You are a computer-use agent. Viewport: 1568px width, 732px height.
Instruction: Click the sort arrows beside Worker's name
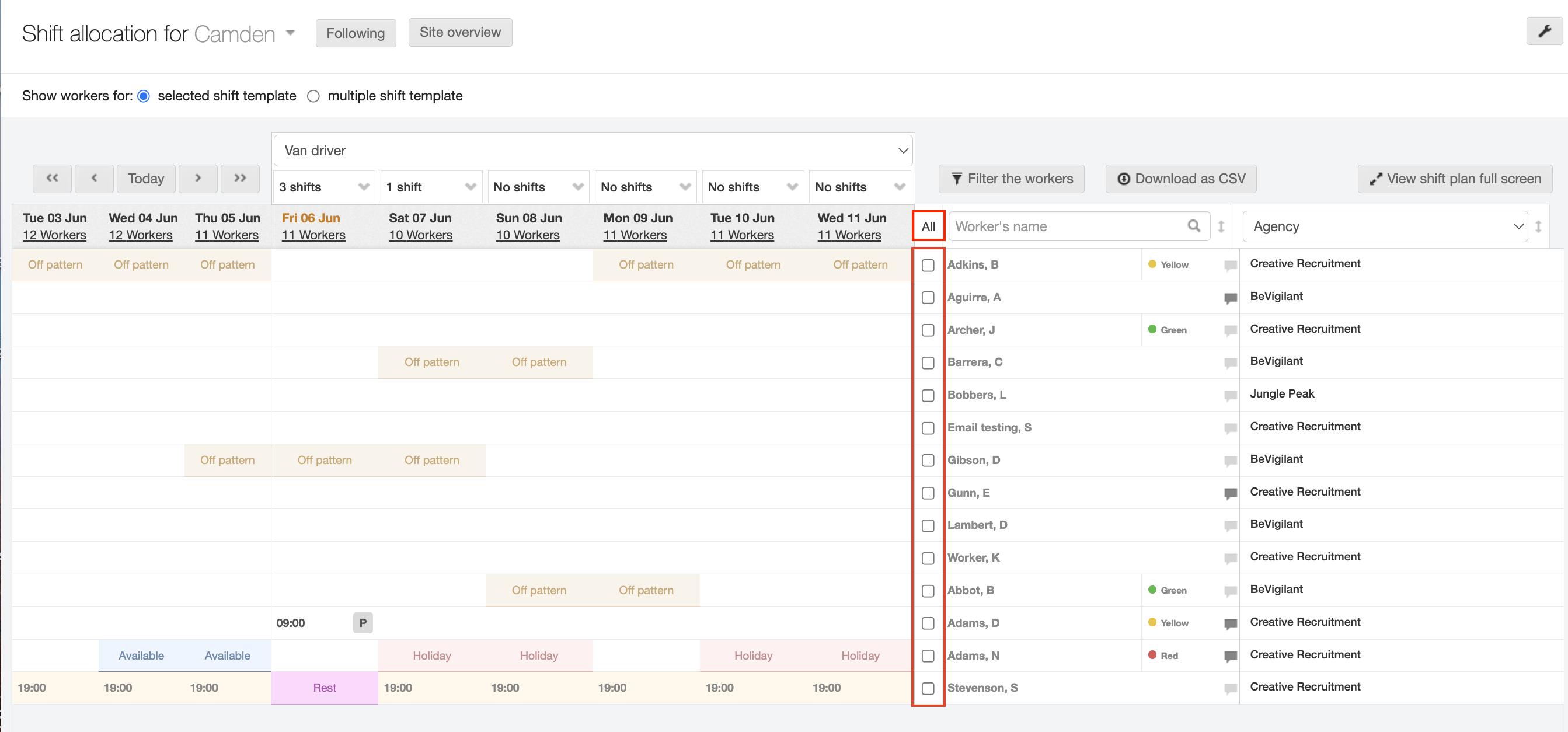click(x=1221, y=227)
